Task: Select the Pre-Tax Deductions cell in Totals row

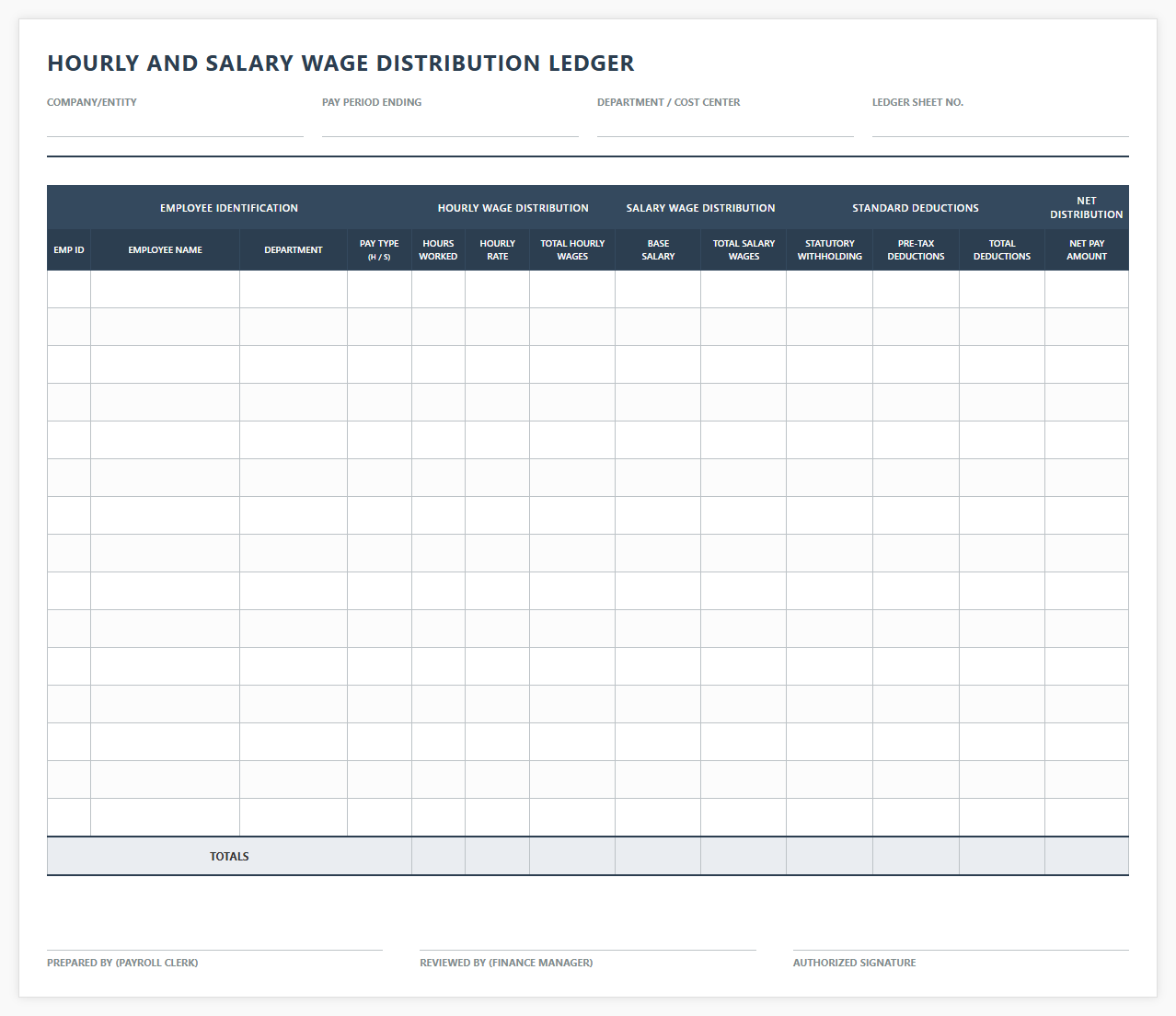Action: coord(916,856)
